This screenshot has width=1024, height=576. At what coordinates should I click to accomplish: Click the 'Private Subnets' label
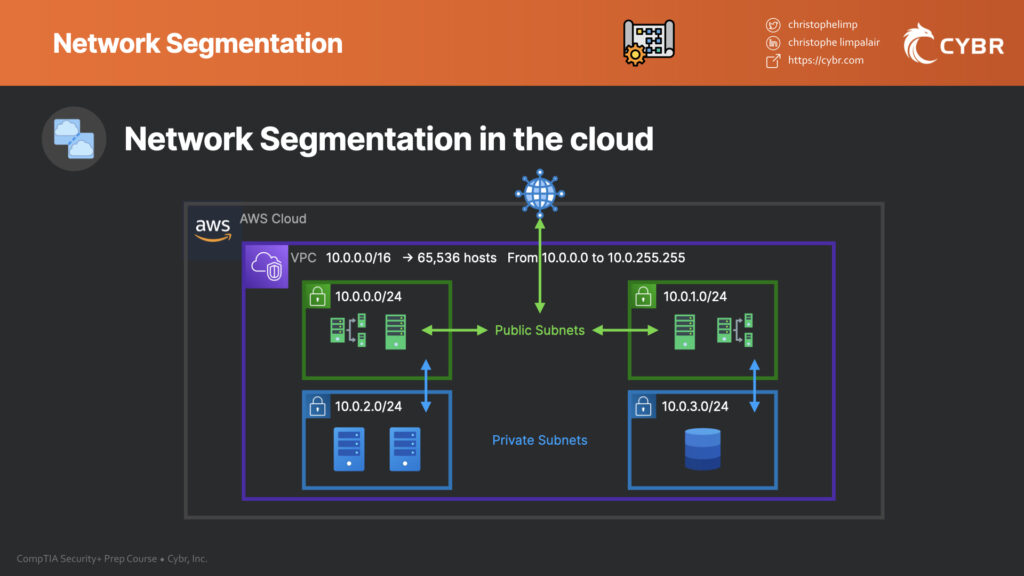pyautogui.click(x=539, y=440)
